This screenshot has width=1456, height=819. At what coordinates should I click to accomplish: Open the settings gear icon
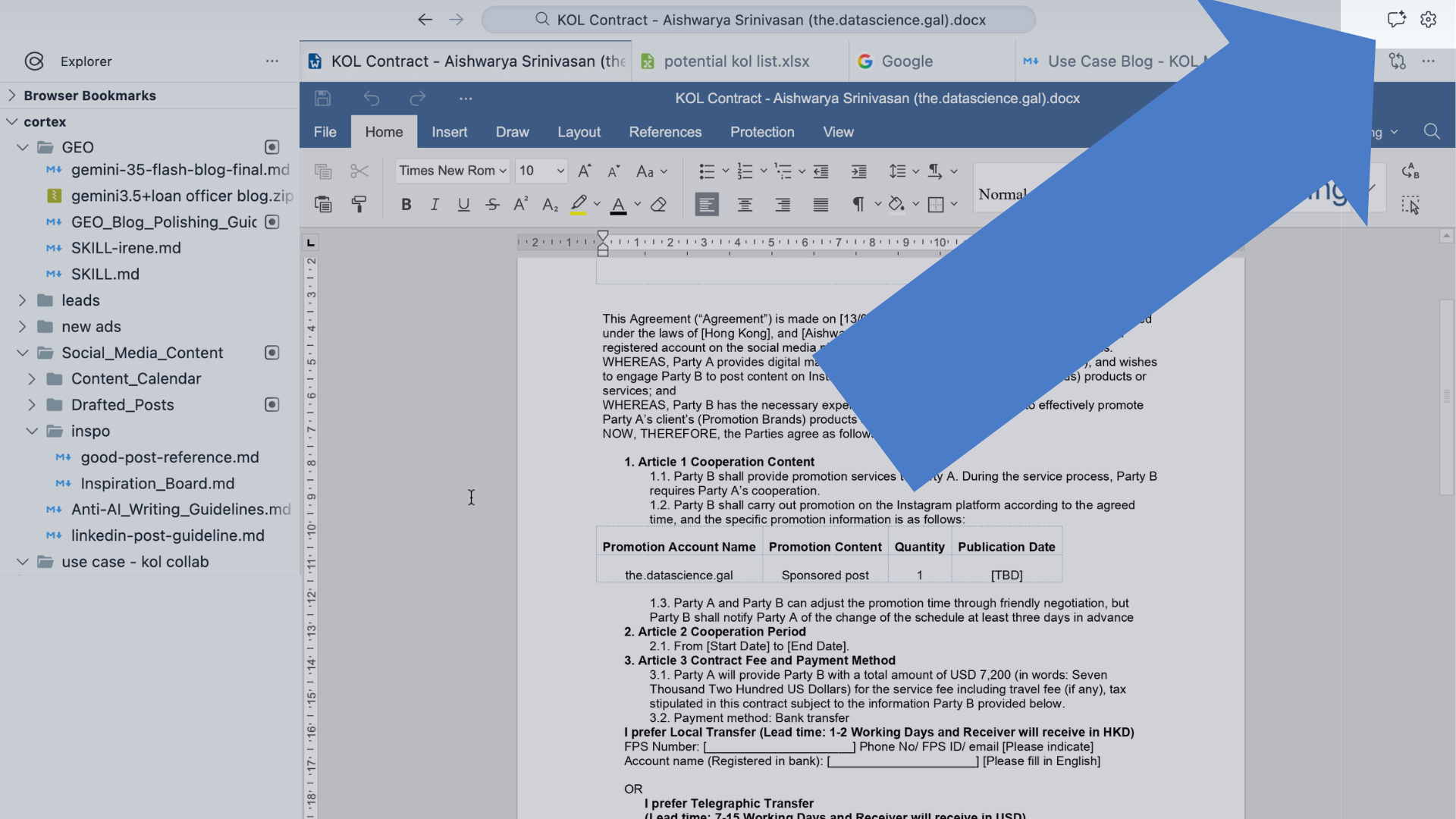(x=1429, y=20)
